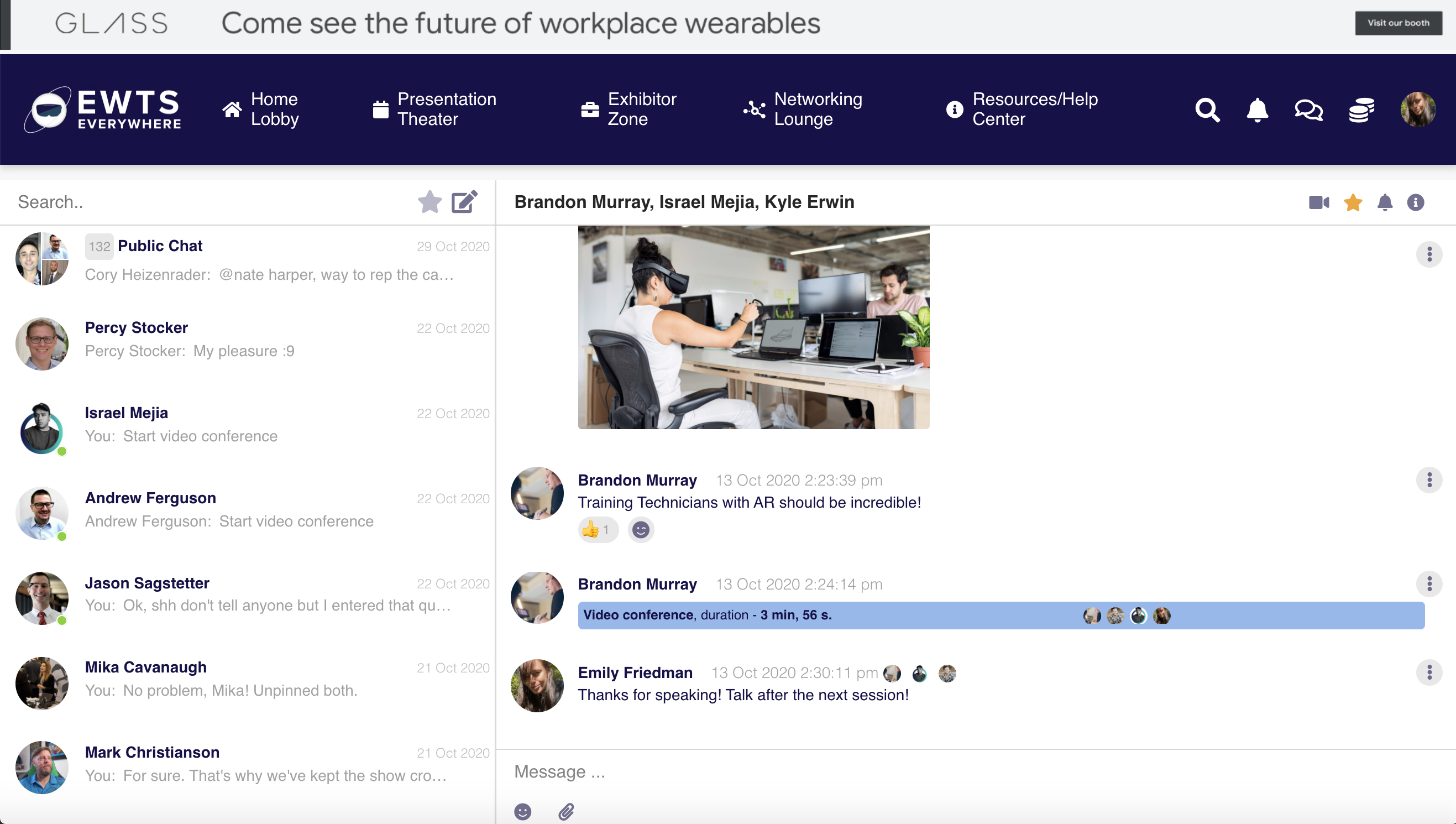Click the workplace wearables banner headline
This screenshot has height=824, width=1456.
520,23
